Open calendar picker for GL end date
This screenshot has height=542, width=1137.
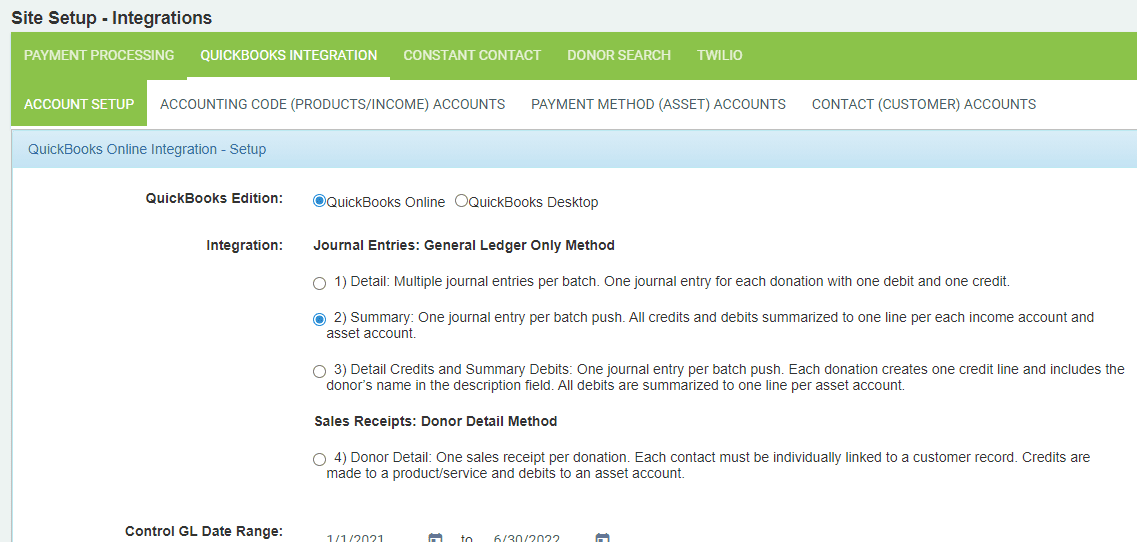click(602, 538)
